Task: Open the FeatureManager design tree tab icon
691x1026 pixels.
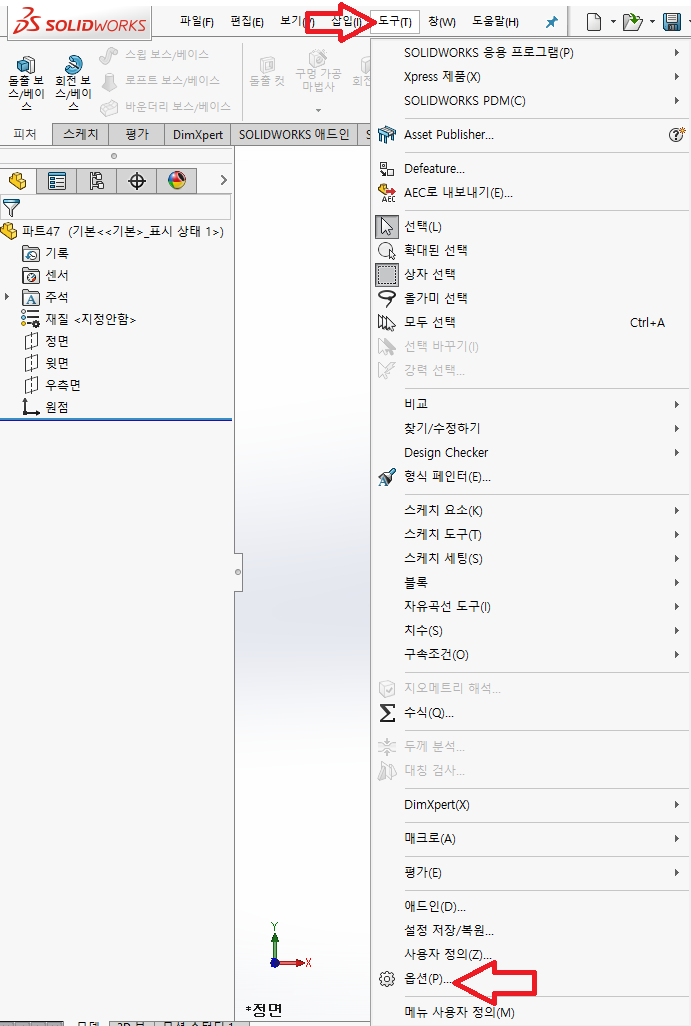Action: point(18,181)
